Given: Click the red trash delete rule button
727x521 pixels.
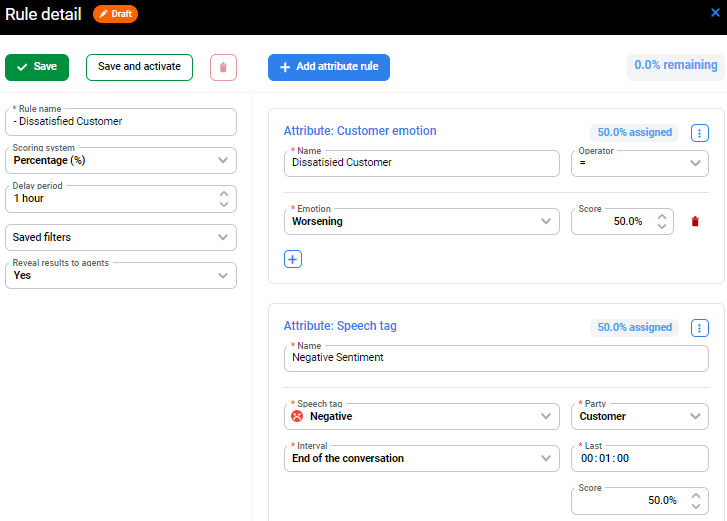Looking at the screenshot, I should pyautogui.click(x=223, y=67).
